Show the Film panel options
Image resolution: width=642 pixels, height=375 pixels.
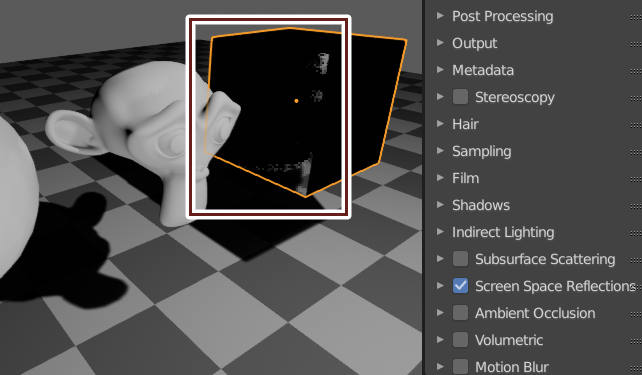(441, 178)
